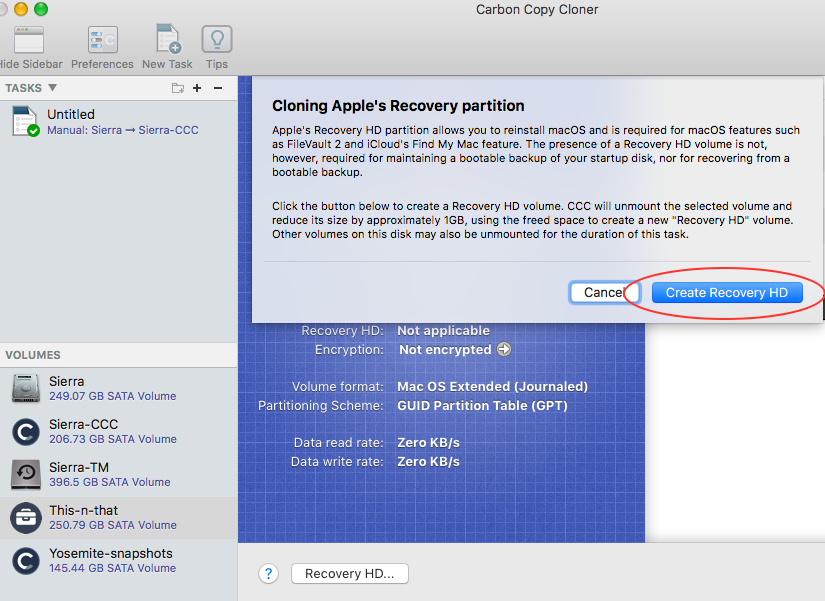Click '206.73 GB SATA Volume' text
Screen dimensions: 825x601
coord(113,439)
